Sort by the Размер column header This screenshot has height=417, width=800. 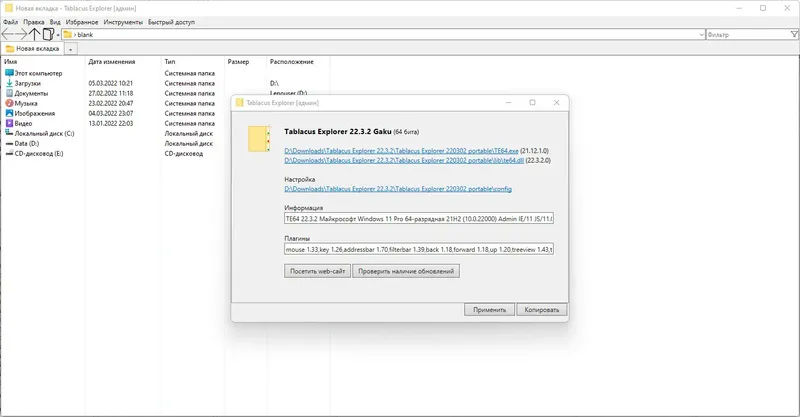[x=238, y=62]
